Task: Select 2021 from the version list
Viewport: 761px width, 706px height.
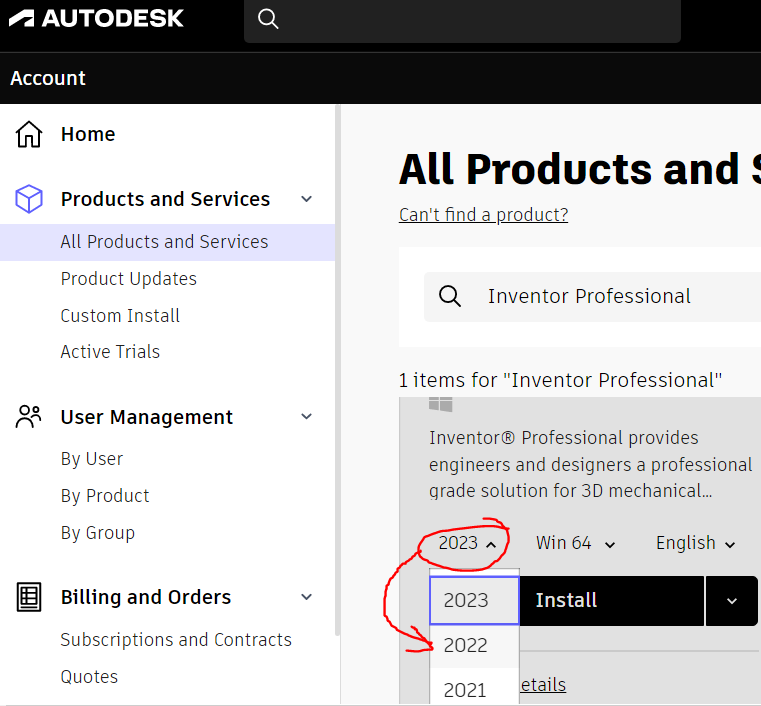Action: pos(466,689)
